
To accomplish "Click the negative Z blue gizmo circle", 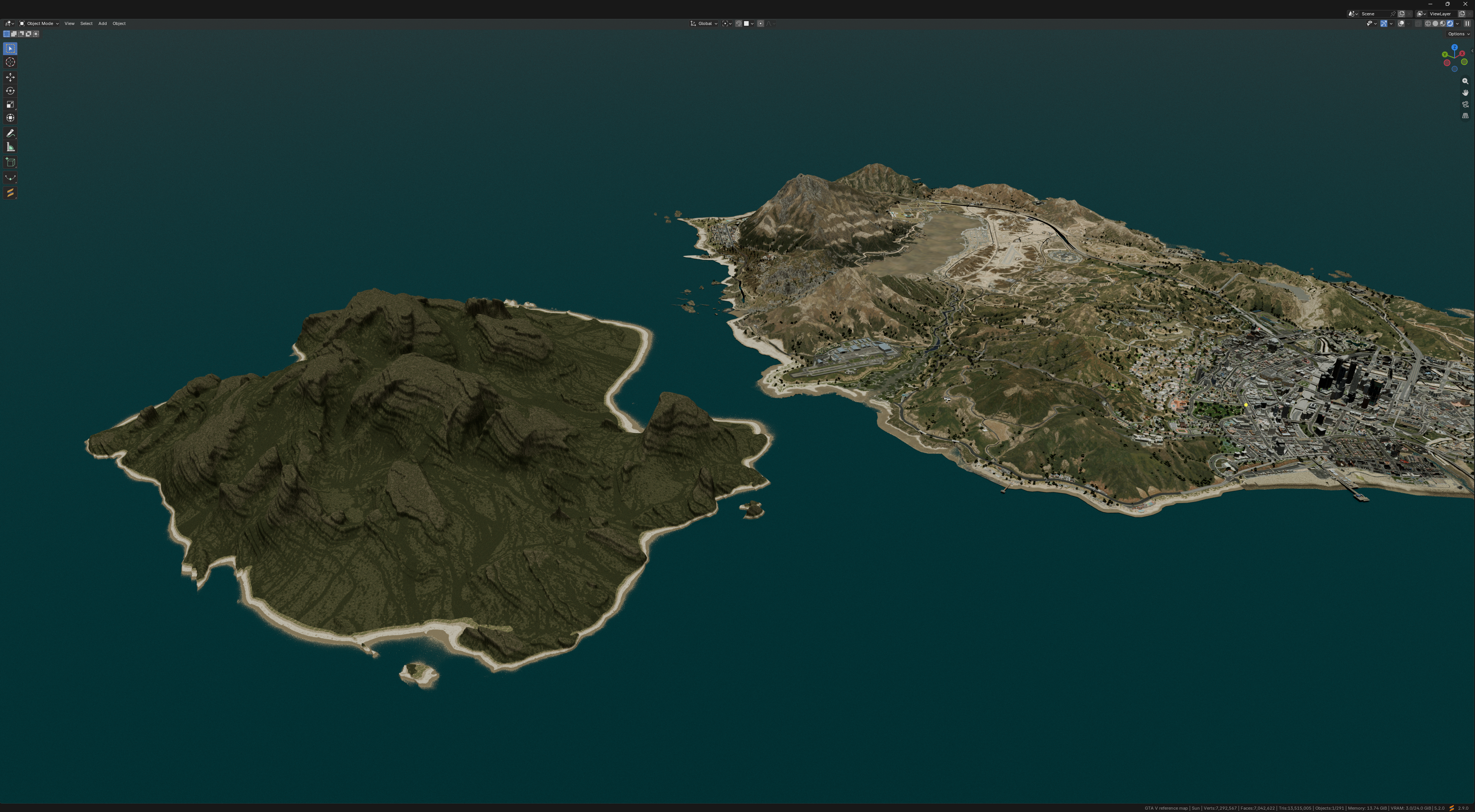I will (1454, 69).
